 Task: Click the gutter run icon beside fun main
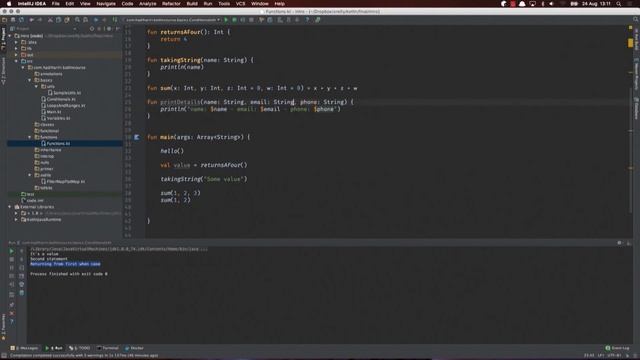coord(137,137)
